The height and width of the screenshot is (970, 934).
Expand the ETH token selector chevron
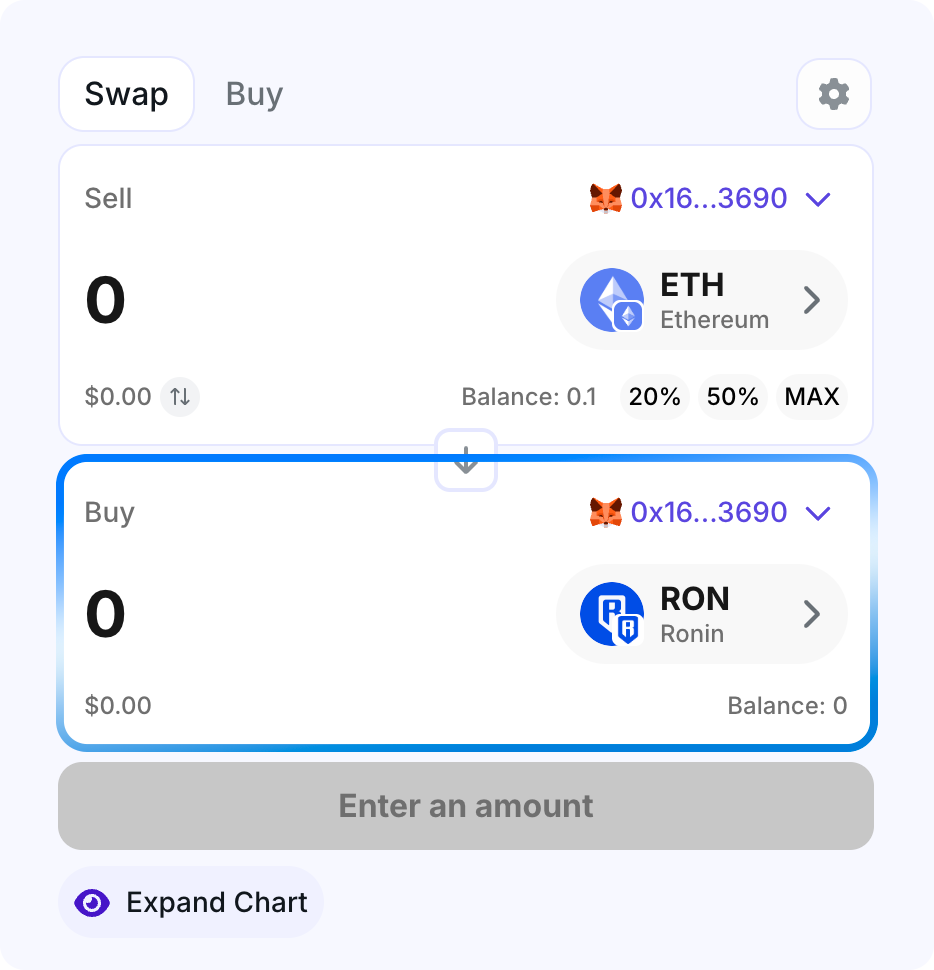(812, 300)
